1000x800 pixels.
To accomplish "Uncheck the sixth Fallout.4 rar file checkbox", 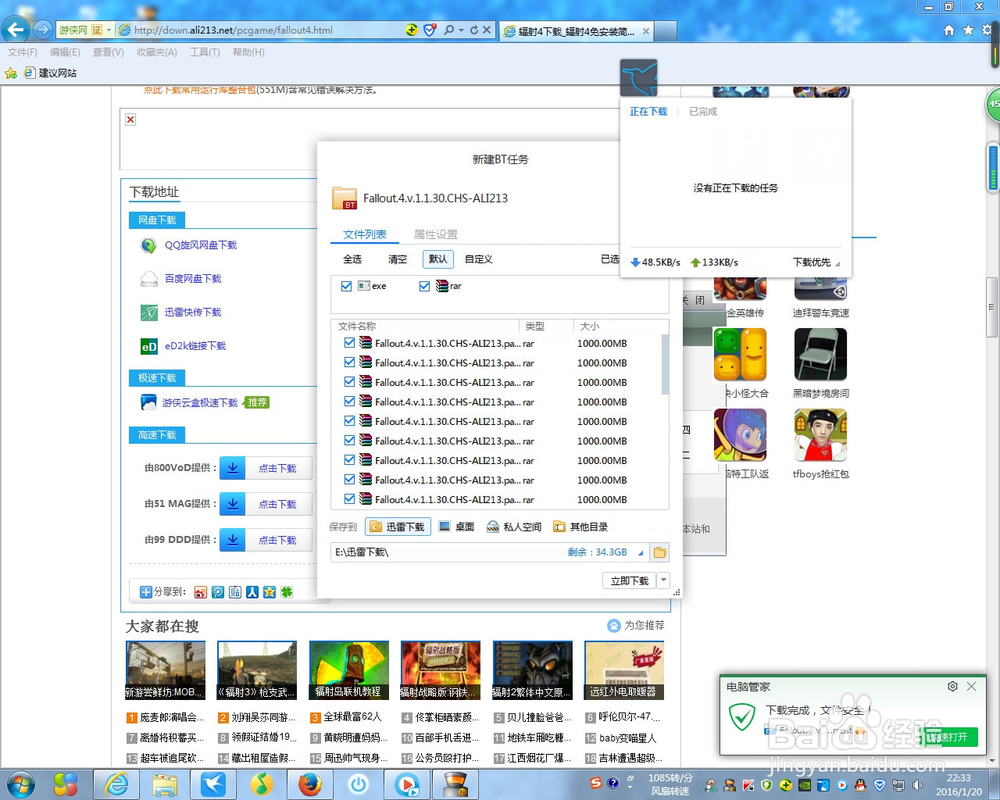I will coord(349,440).
